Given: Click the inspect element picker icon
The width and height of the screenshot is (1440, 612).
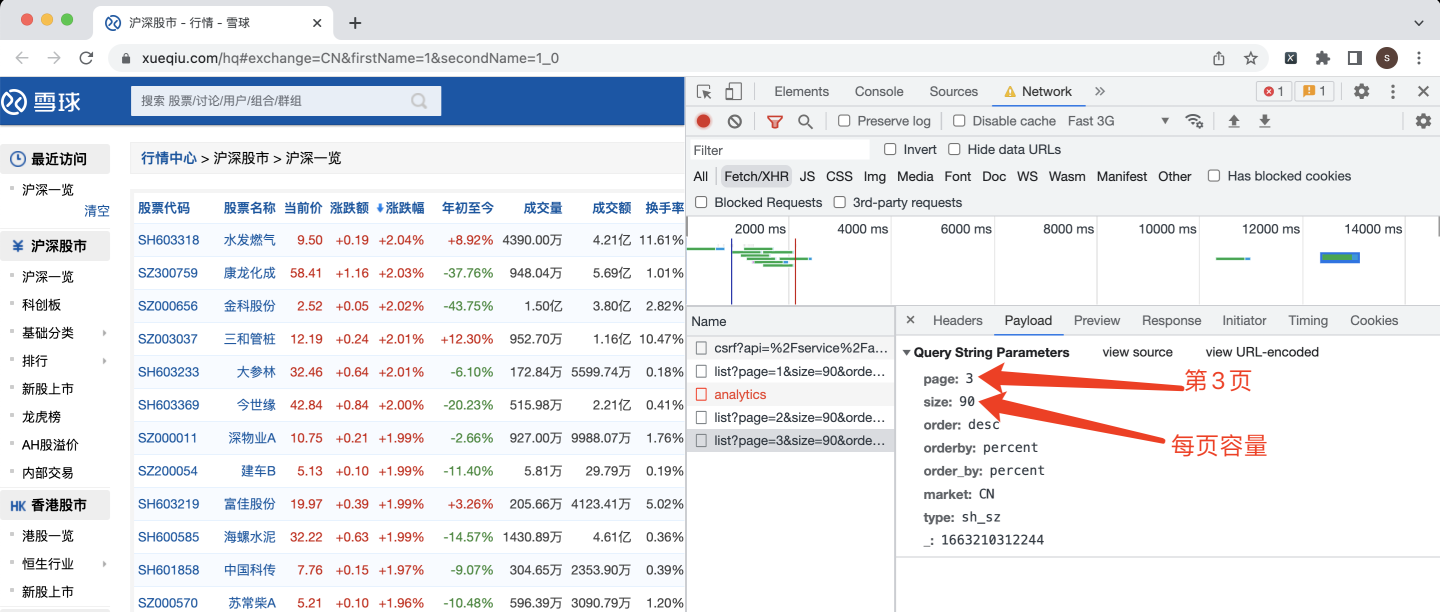Looking at the screenshot, I should tap(704, 91).
